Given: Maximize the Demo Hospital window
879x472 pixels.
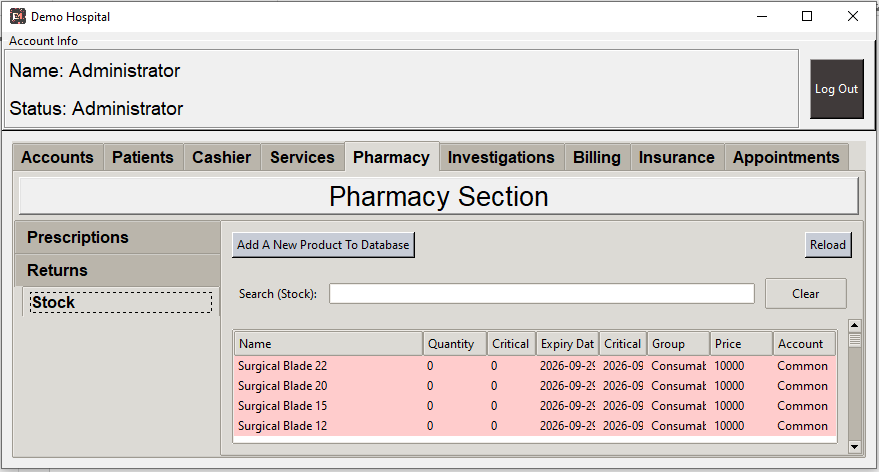Looking at the screenshot, I should coord(807,16).
